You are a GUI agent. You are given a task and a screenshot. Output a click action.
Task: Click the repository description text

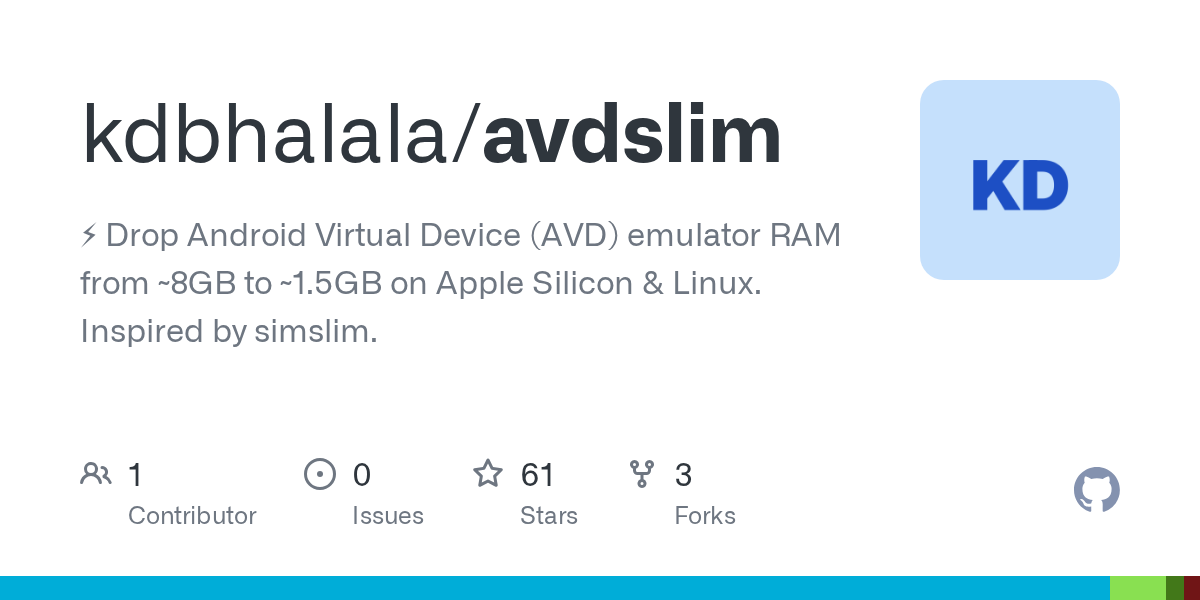pos(461,284)
